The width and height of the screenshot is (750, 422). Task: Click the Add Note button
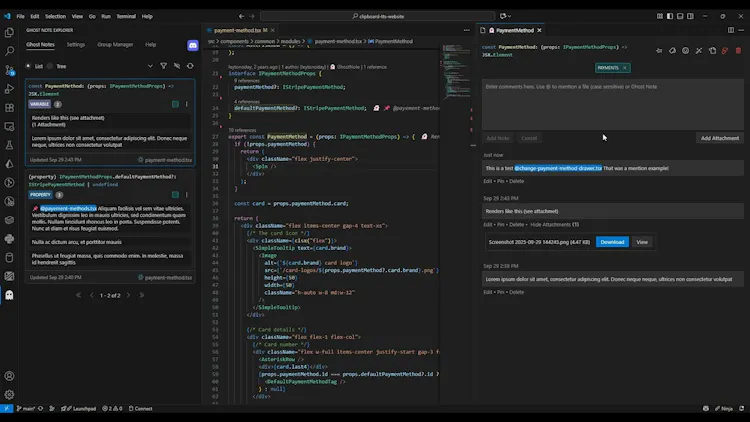coord(497,138)
